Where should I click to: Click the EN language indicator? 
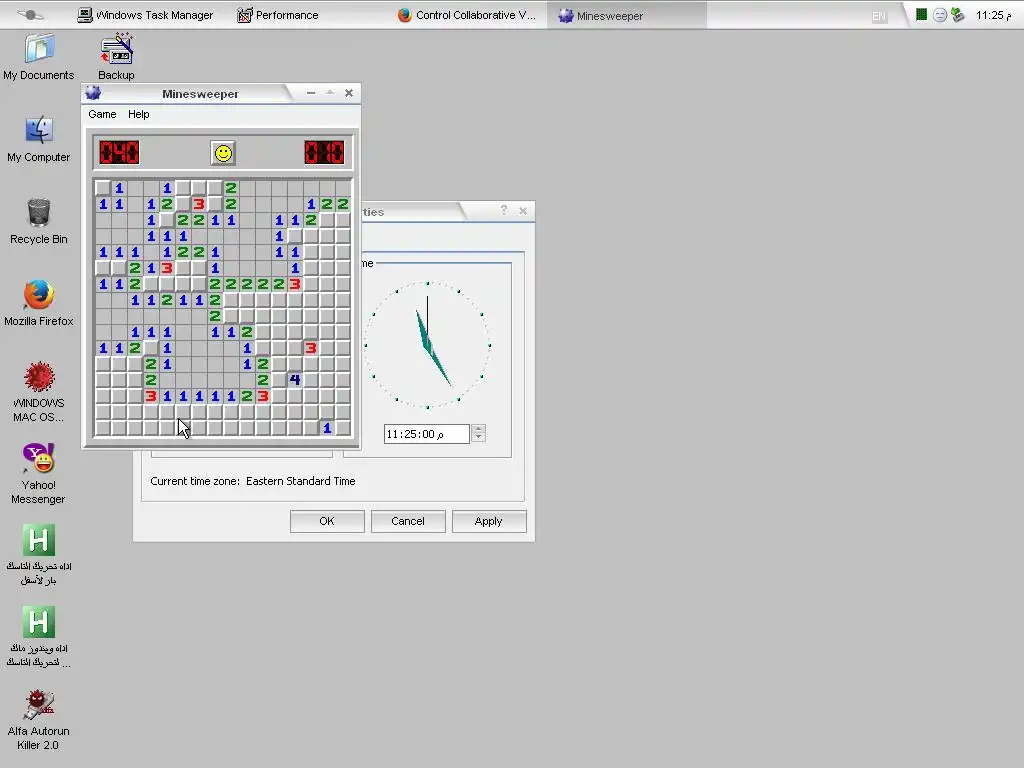coord(879,16)
